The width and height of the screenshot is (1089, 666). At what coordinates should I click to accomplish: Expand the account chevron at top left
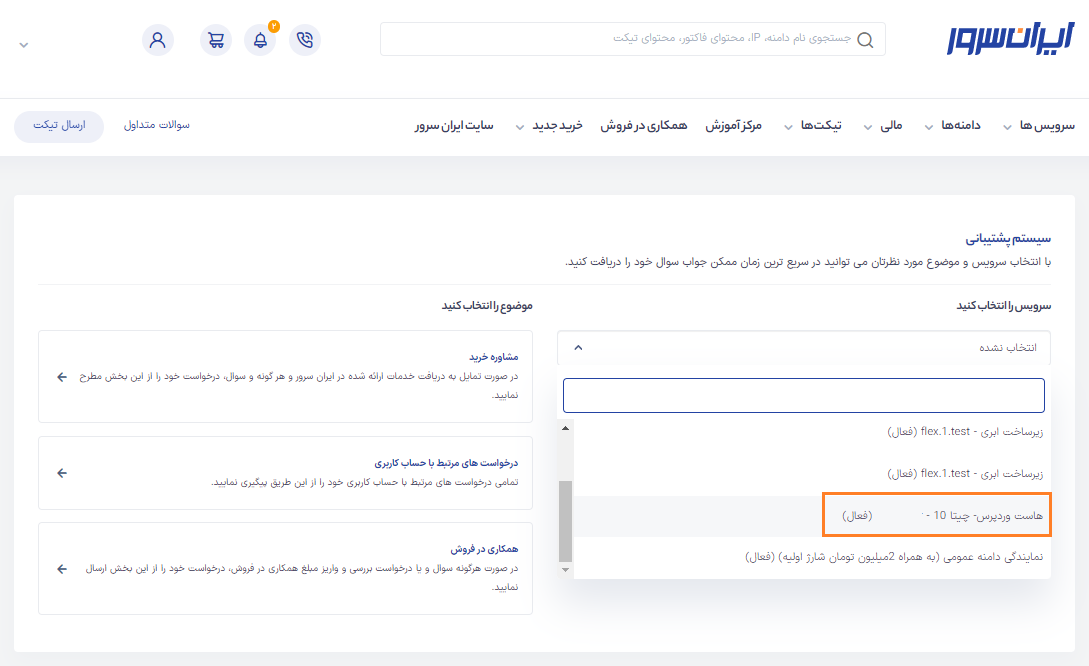[x=24, y=44]
